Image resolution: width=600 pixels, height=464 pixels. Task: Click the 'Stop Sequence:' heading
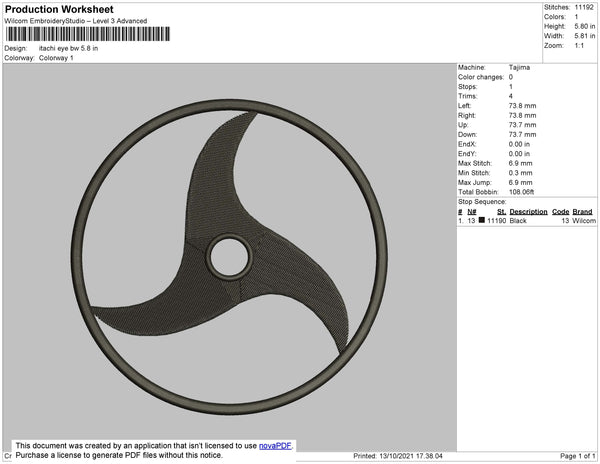[x=482, y=202]
